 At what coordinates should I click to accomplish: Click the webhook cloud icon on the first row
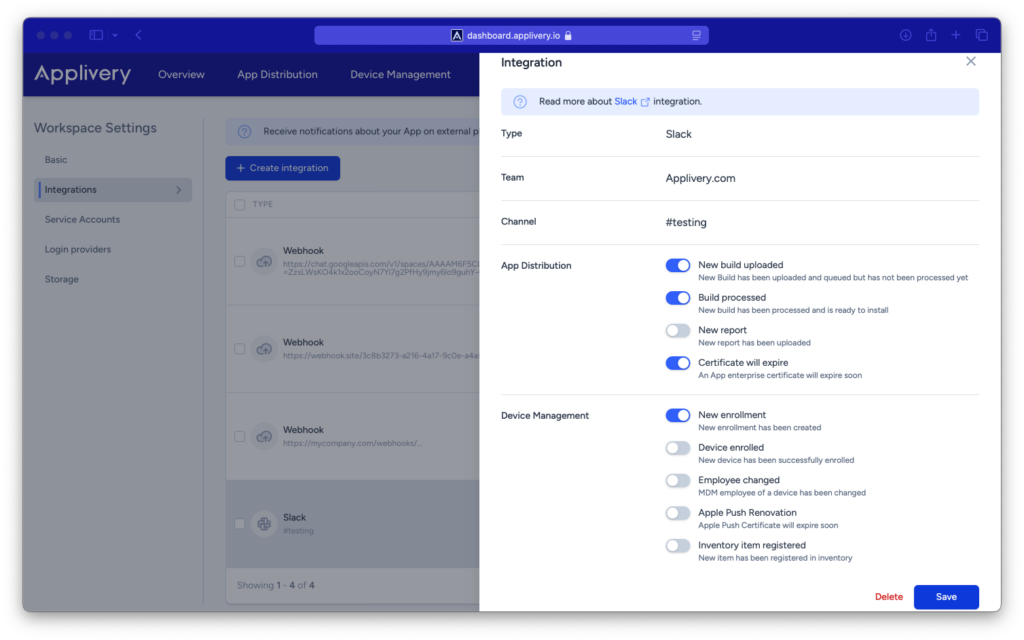click(x=263, y=260)
